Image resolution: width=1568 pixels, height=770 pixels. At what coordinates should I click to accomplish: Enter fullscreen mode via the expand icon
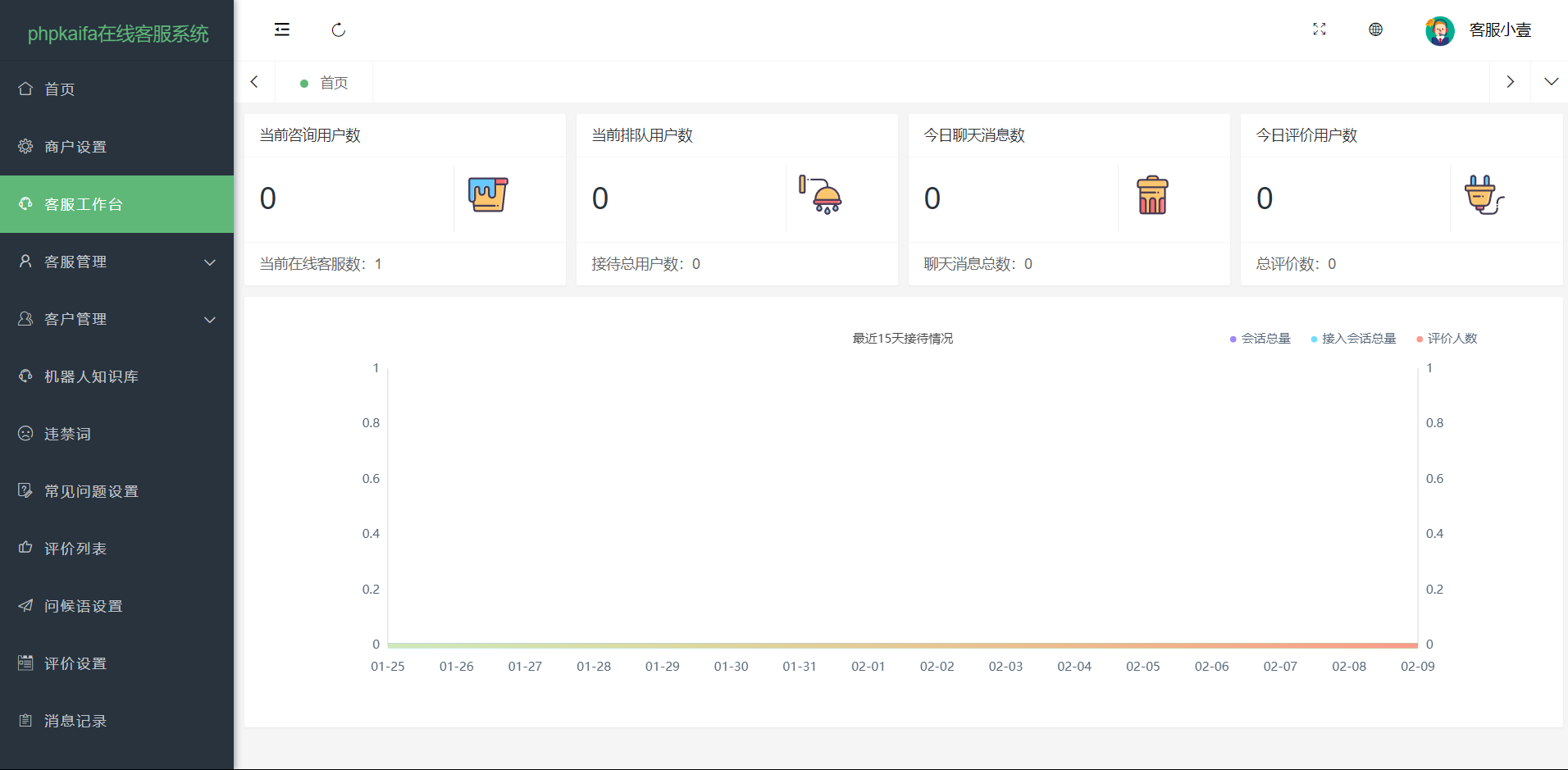[1319, 30]
